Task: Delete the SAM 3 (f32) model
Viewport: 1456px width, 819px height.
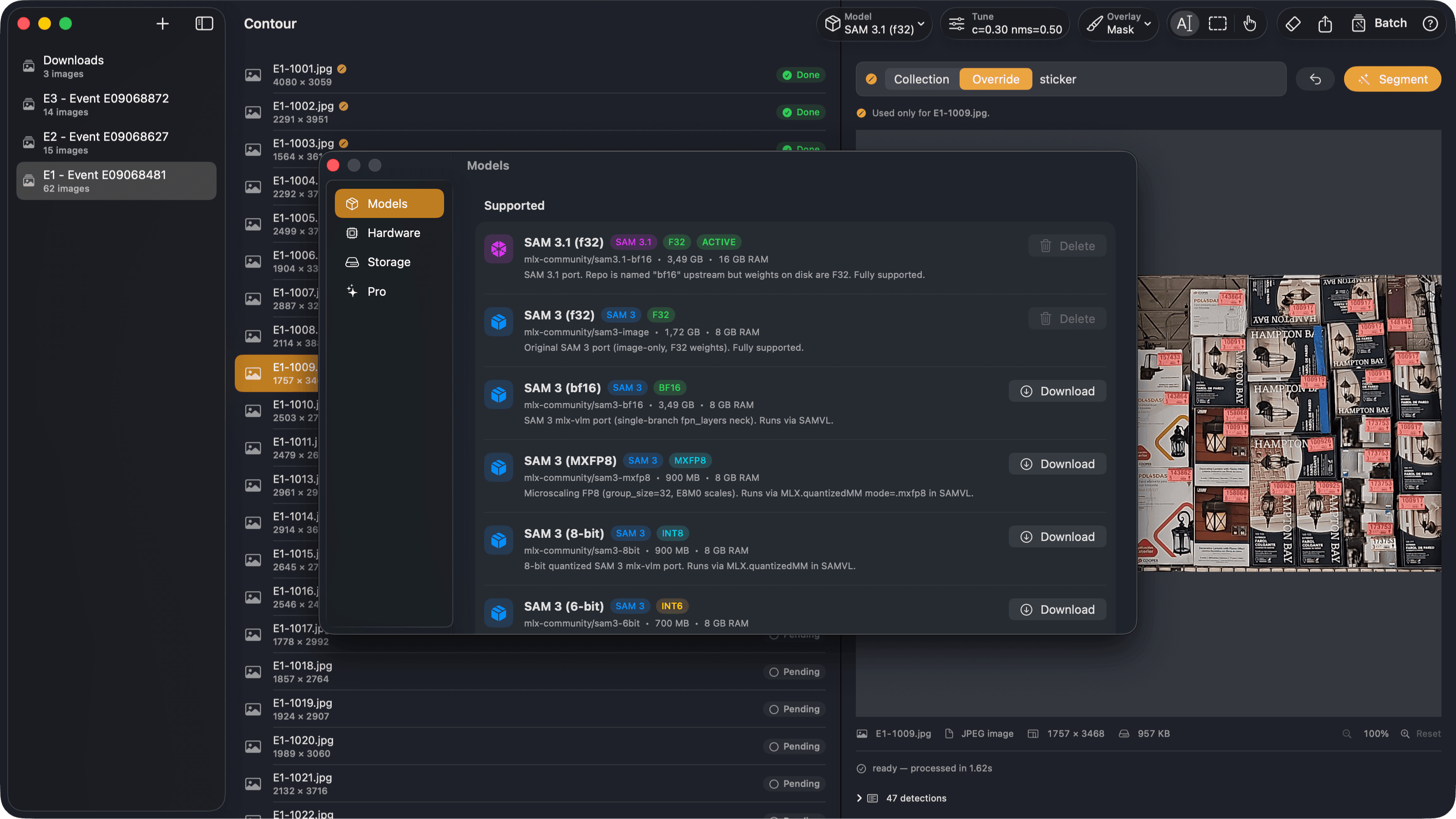Action: (1067, 319)
